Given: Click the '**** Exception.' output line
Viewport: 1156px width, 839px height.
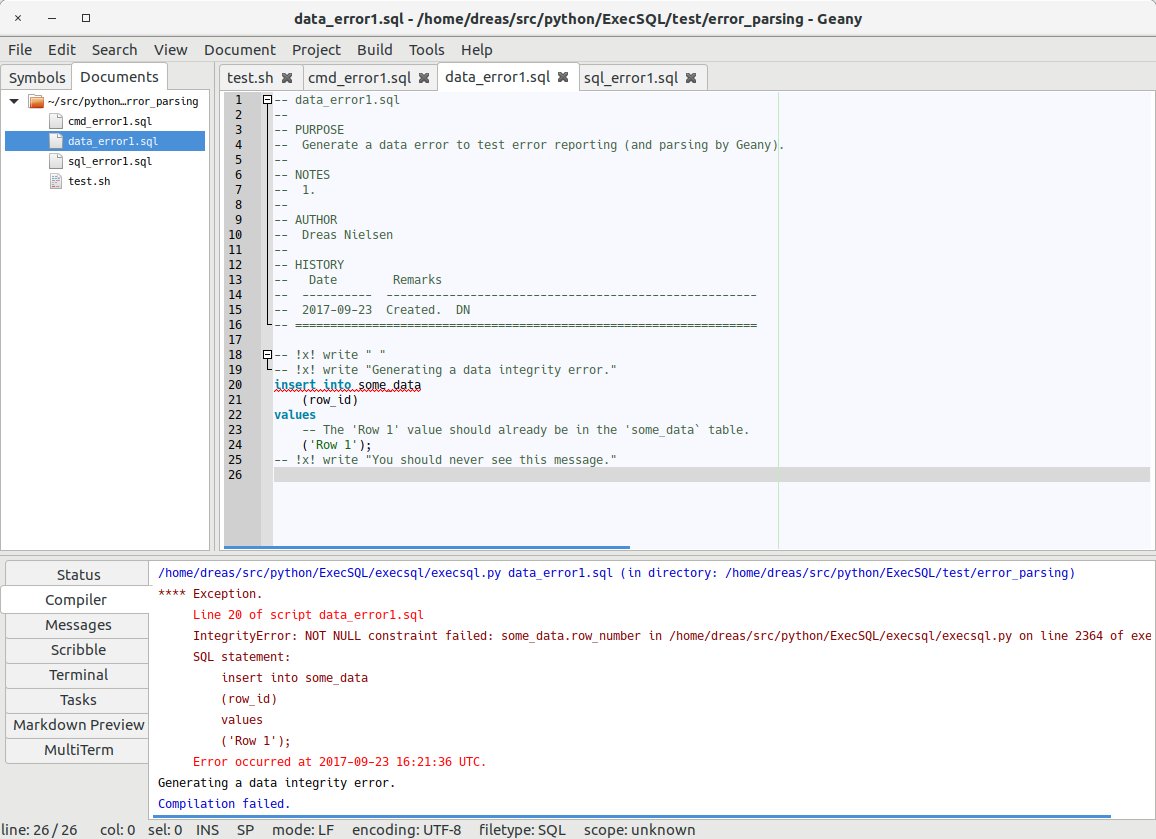Looking at the screenshot, I should [209, 593].
